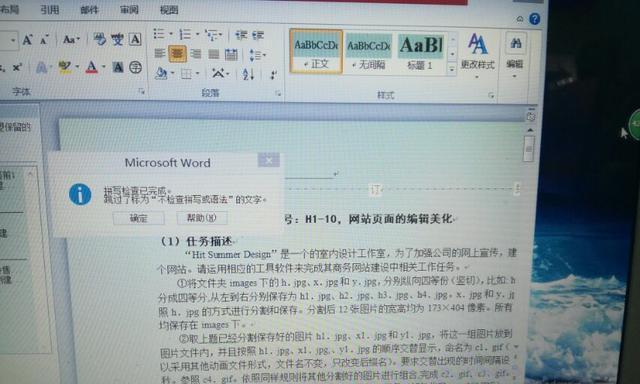Click the Decrease Indent icon
640x384 pixels.
pos(241,36)
